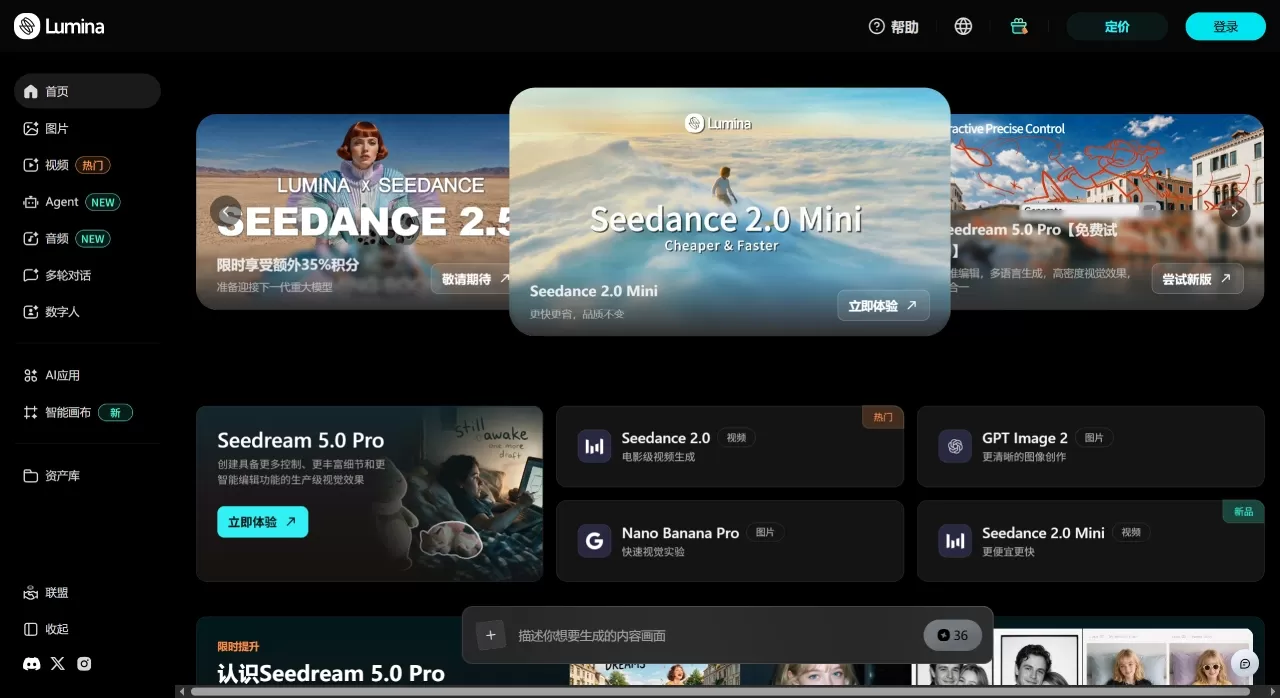Image resolution: width=1280 pixels, height=698 pixels.
Task: Open the Instagram icon link
Action: [x=84, y=664]
